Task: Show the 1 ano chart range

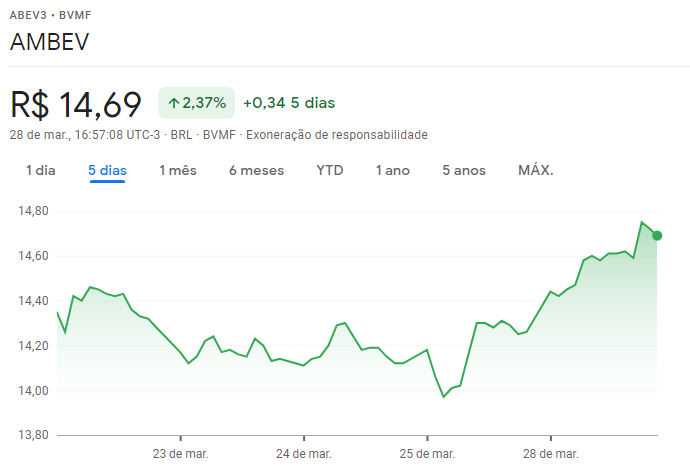Action: pyautogui.click(x=393, y=170)
